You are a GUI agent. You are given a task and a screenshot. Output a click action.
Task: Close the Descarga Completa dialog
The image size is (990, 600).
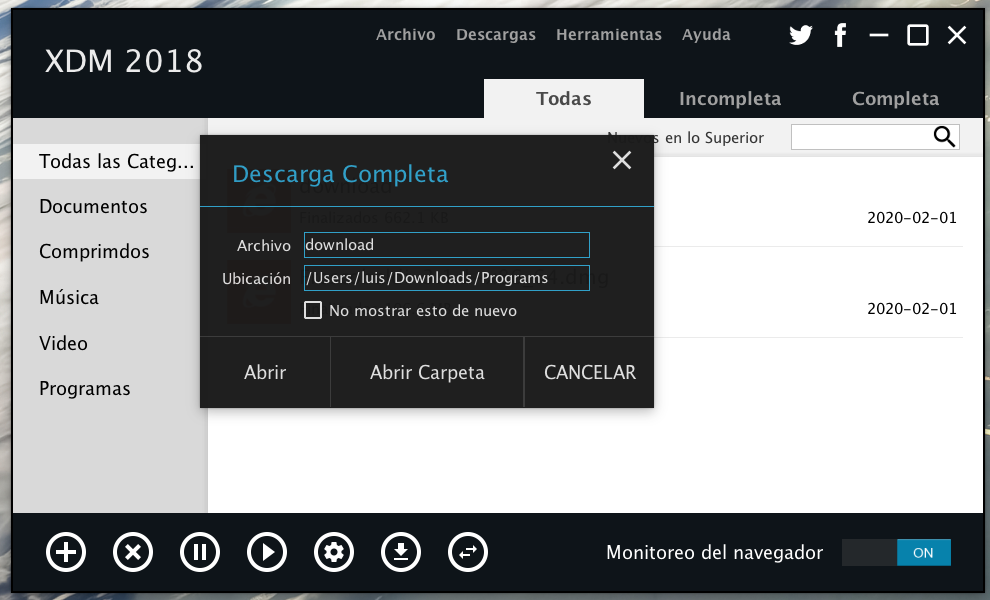622,160
